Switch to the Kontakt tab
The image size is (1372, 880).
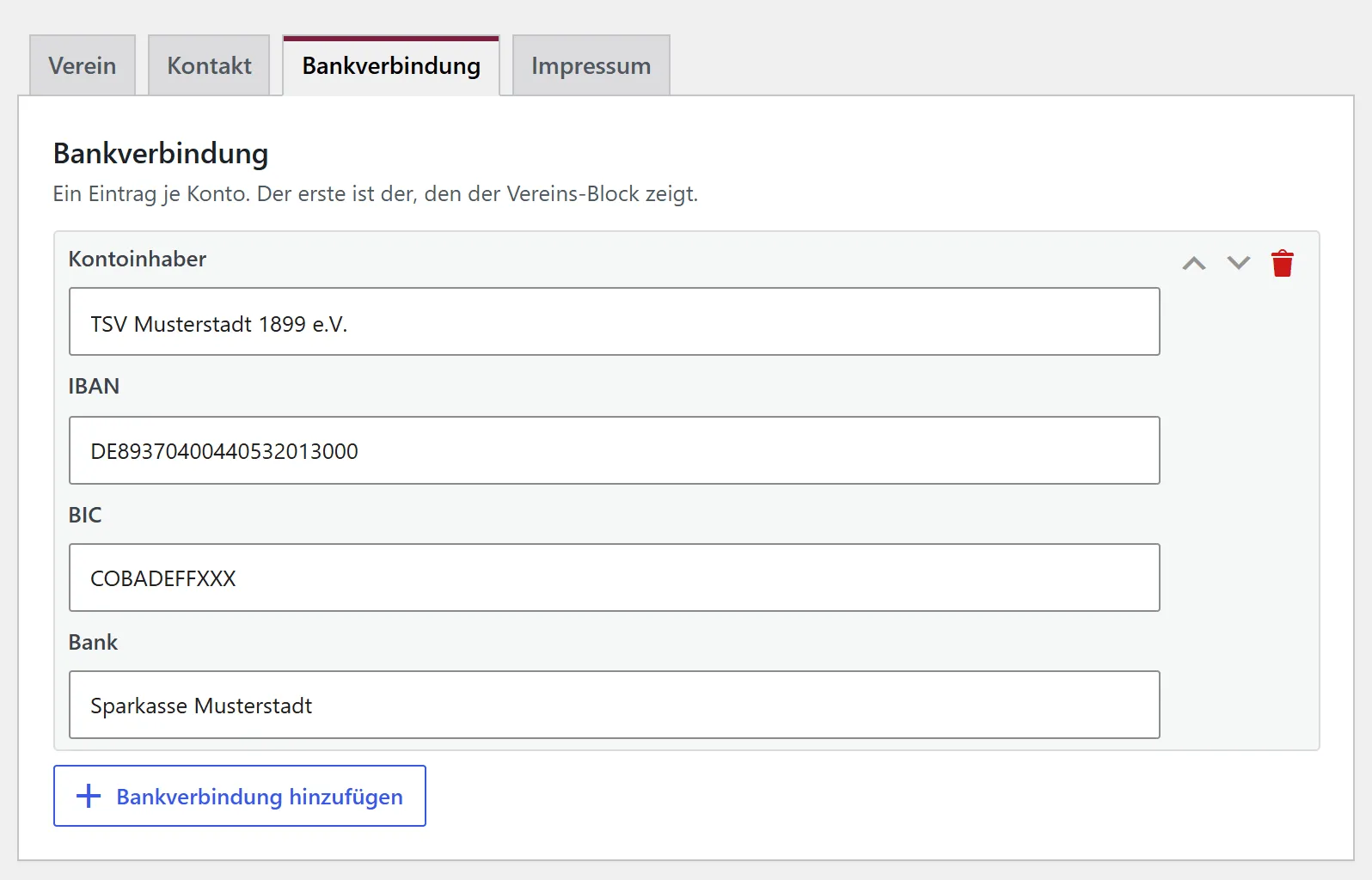click(x=209, y=65)
